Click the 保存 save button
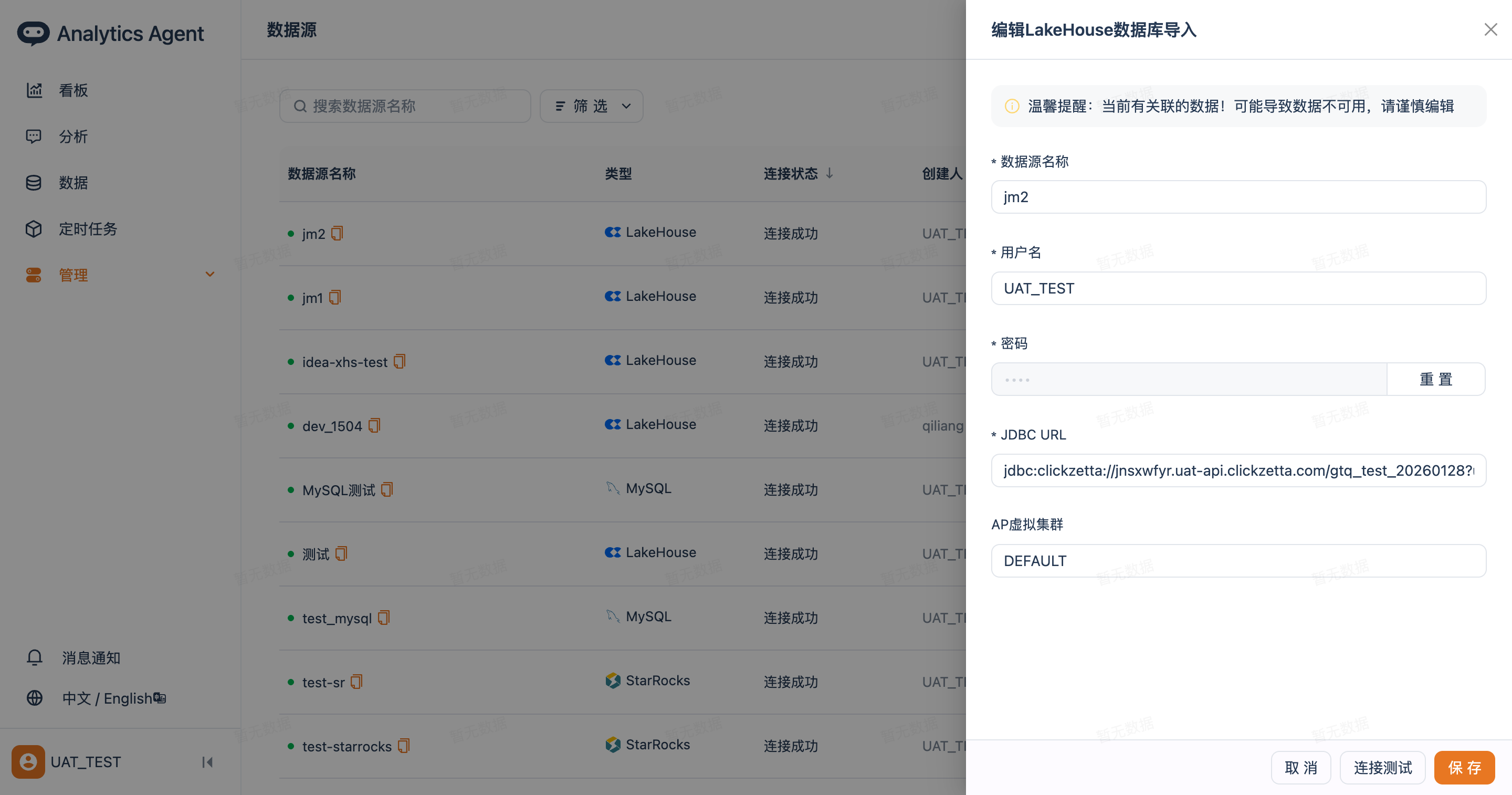 (1464, 767)
